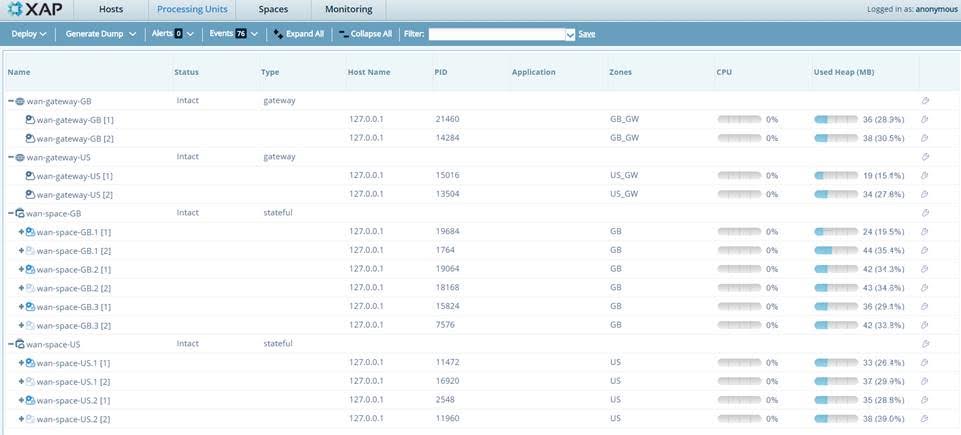
Task: Click into the Filter input field
Action: click(496, 34)
